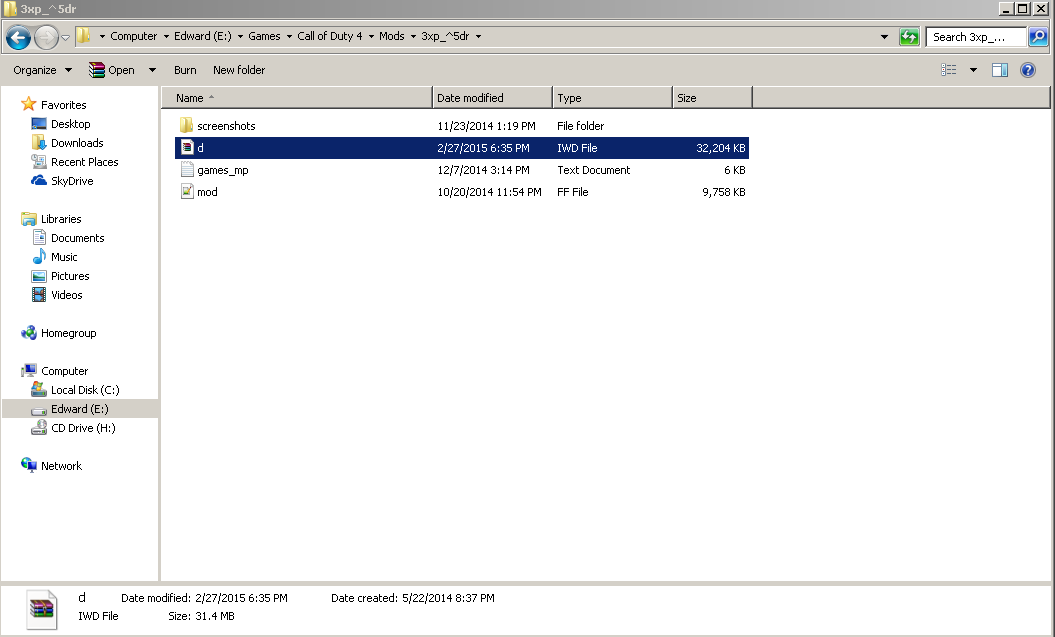Open the view options dropdown arrow
The image size is (1055, 637).
(x=973, y=70)
